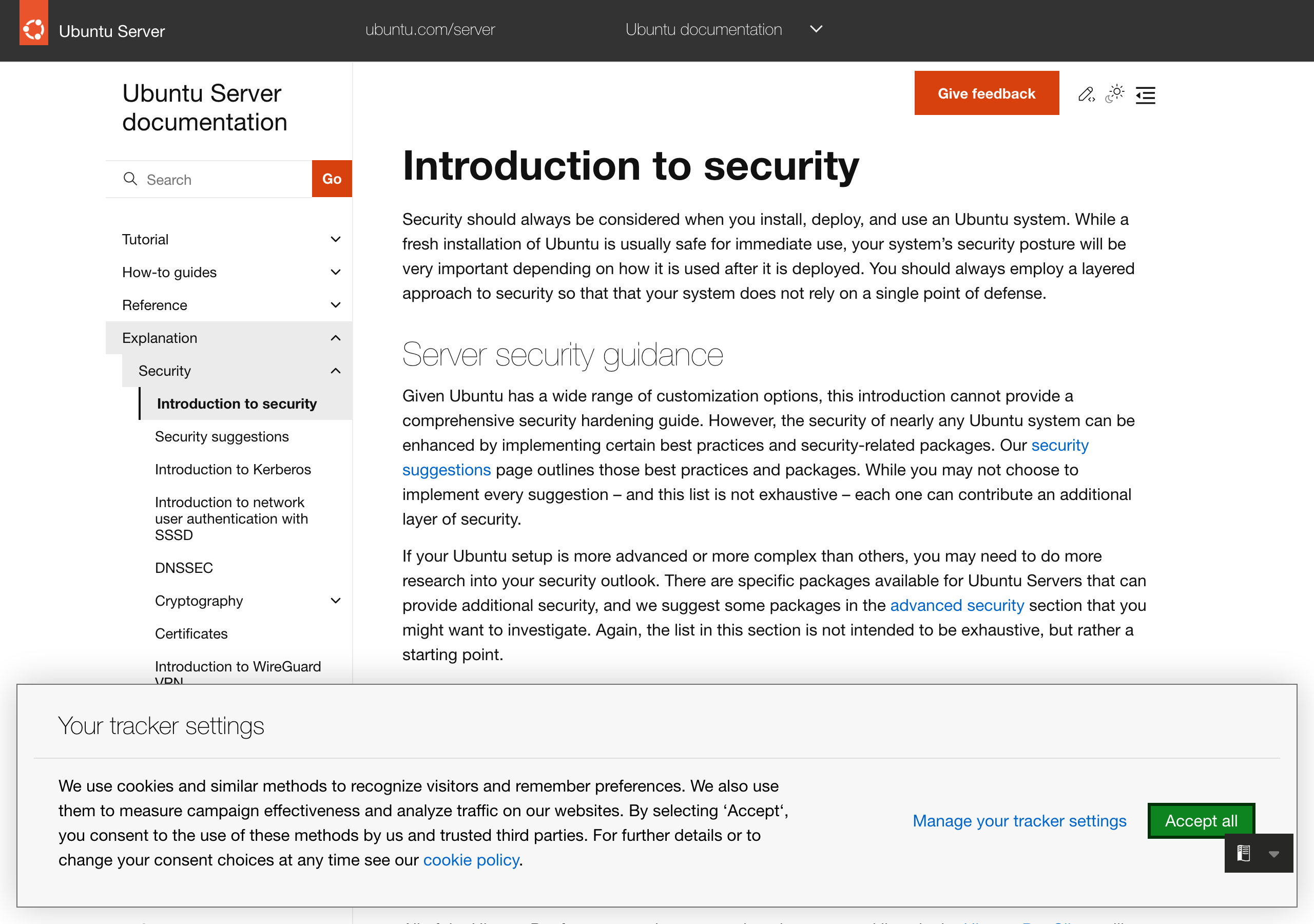
Task: Open the DNSSEC sidebar page
Action: 184,567
